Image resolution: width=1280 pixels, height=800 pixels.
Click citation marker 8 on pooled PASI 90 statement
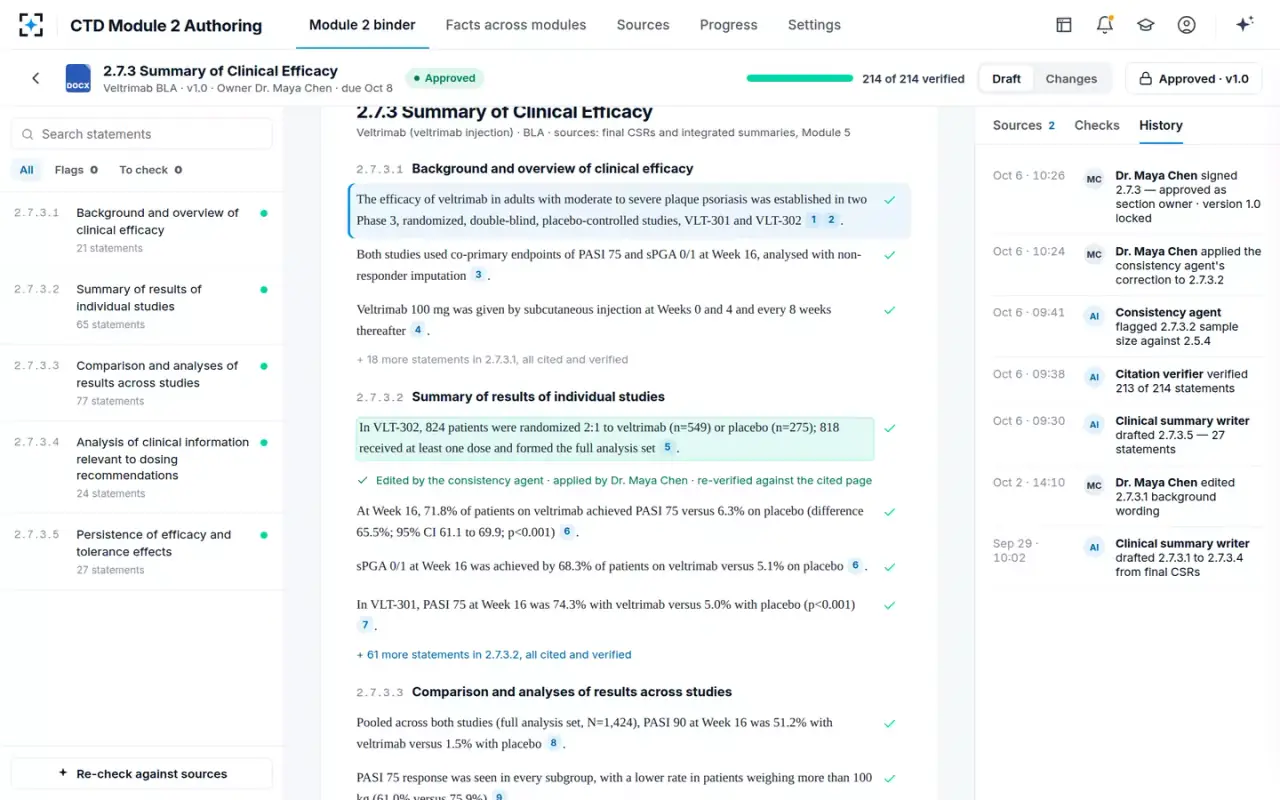(553, 743)
